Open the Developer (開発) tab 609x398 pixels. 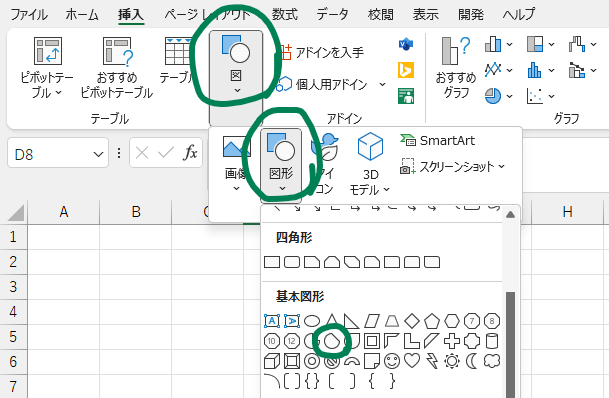471,15
